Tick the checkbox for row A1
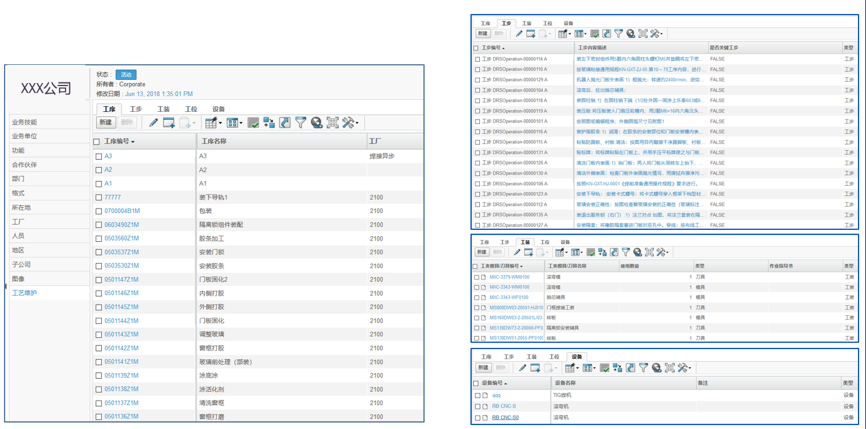The height and width of the screenshot is (429, 866). click(98, 184)
